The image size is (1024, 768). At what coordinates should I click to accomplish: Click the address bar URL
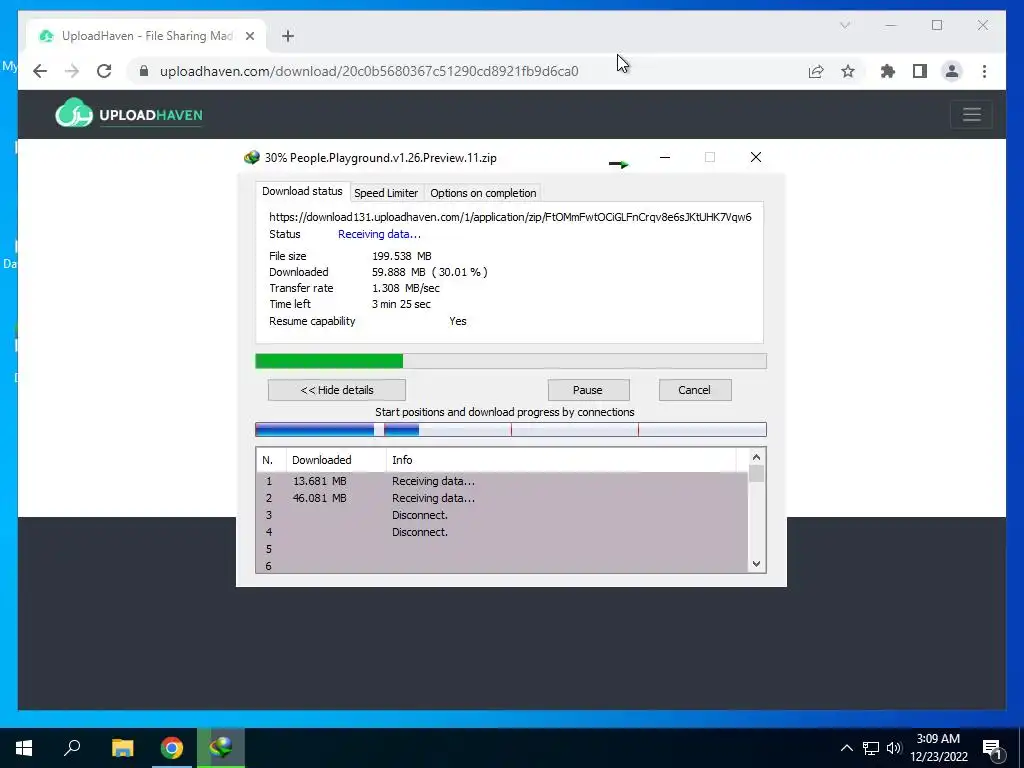(x=369, y=71)
